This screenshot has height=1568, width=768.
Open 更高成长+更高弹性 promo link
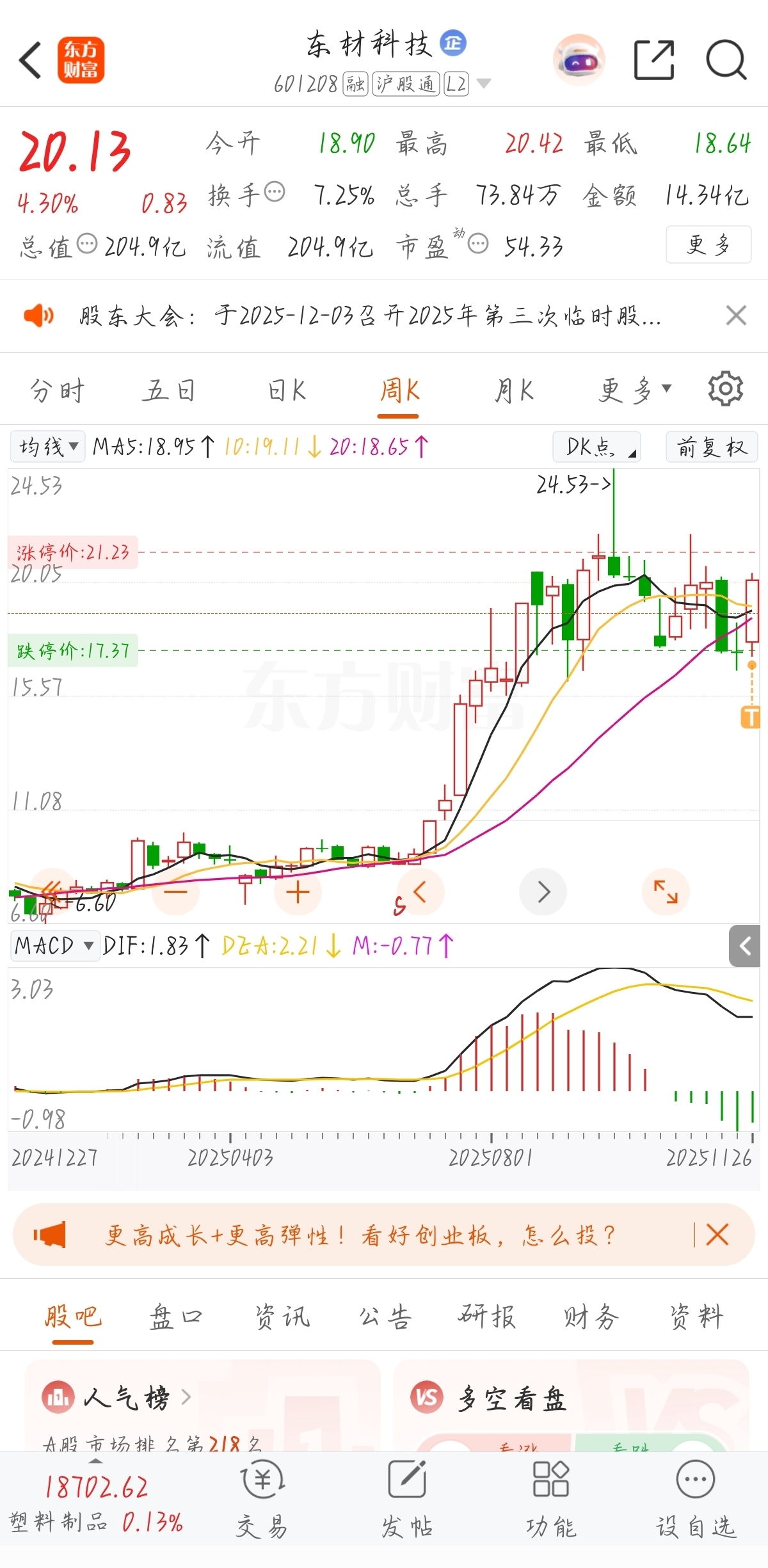pyautogui.click(x=360, y=1235)
